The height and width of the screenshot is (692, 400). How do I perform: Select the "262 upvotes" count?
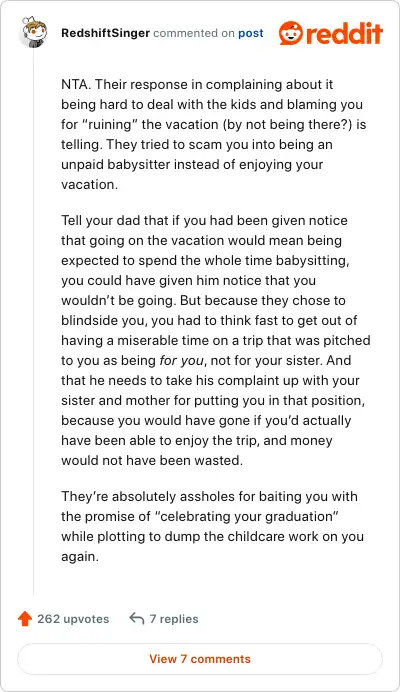click(x=73, y=619)
